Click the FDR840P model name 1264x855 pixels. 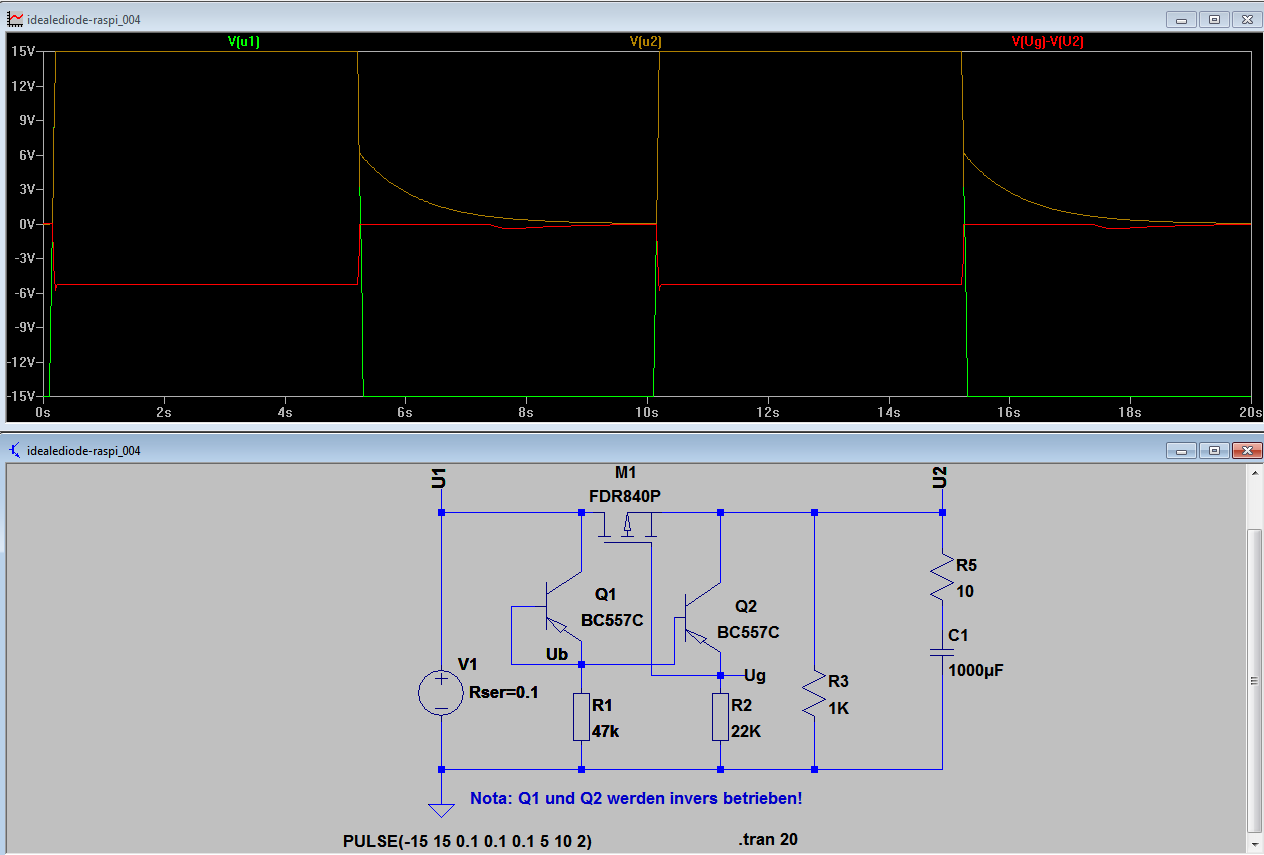(625, 495)
